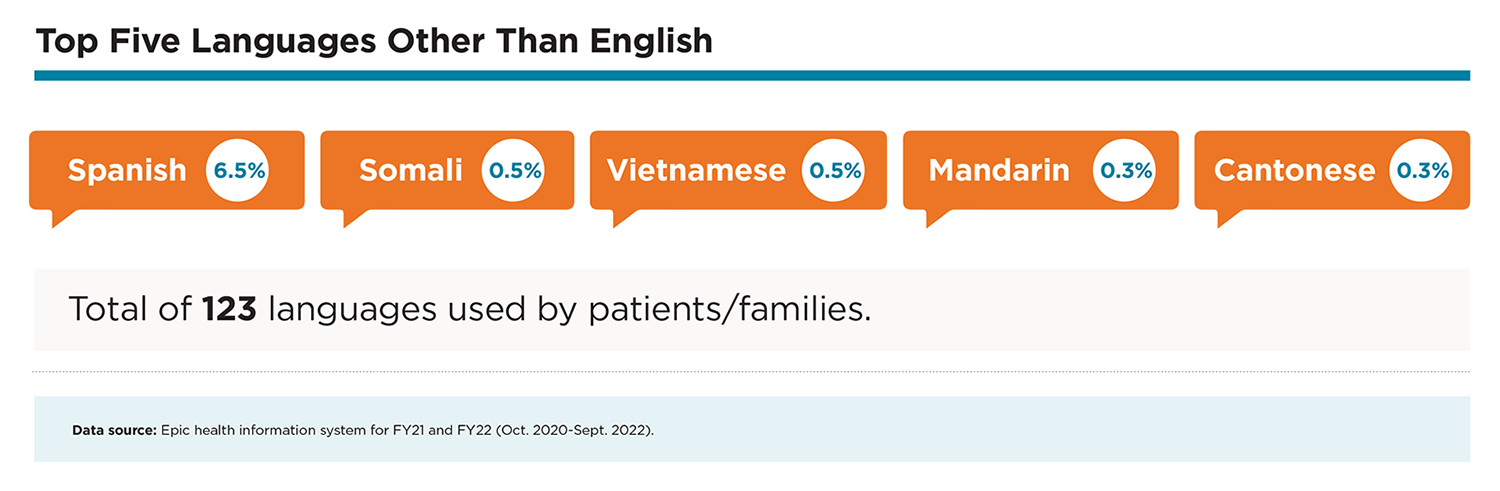Click the word Spanish
The height and width of the screenshot is (491, 1500).
click(x=127, y=171)
